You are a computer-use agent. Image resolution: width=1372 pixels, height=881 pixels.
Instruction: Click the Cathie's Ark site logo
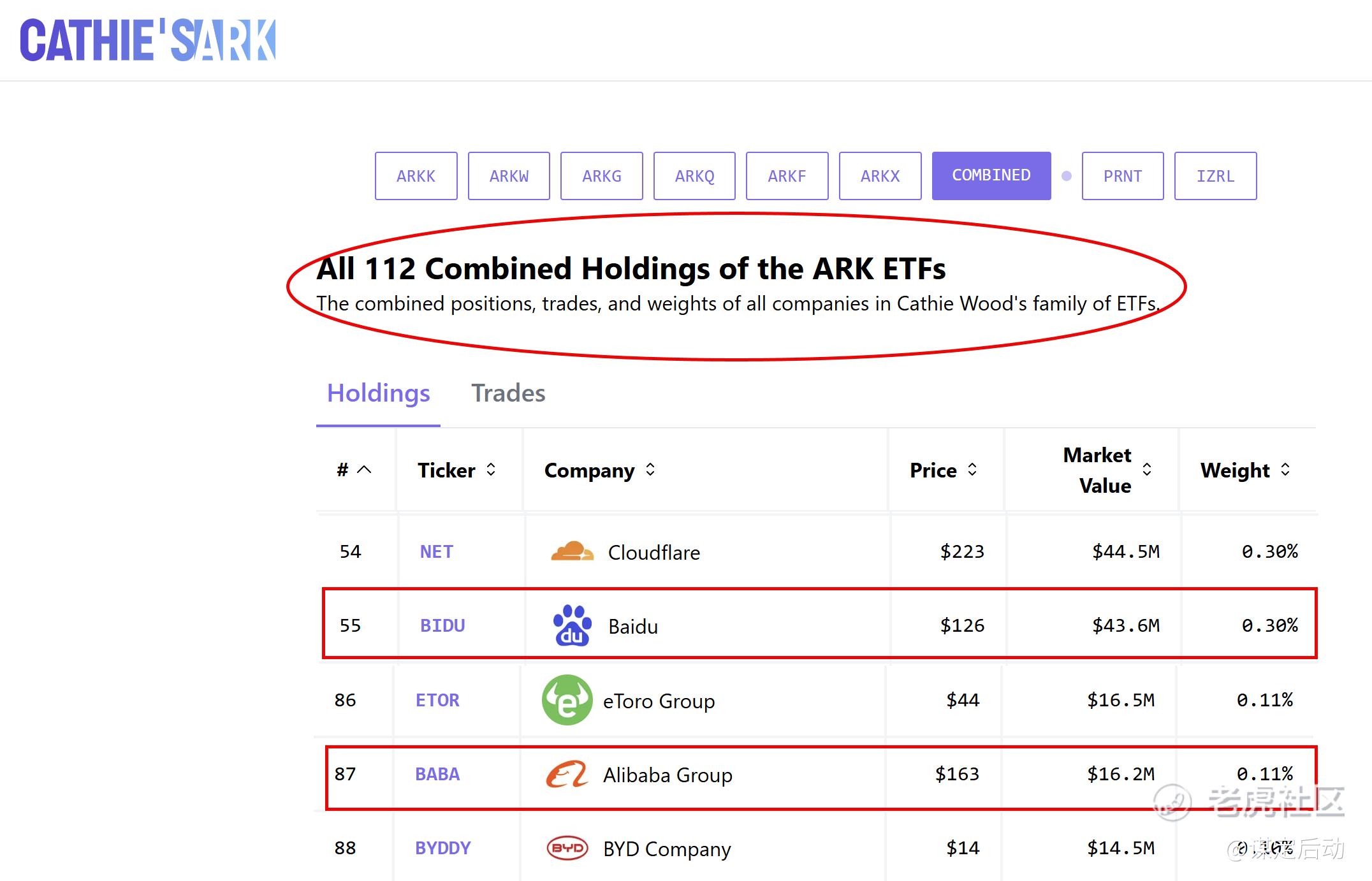(147, 40)
